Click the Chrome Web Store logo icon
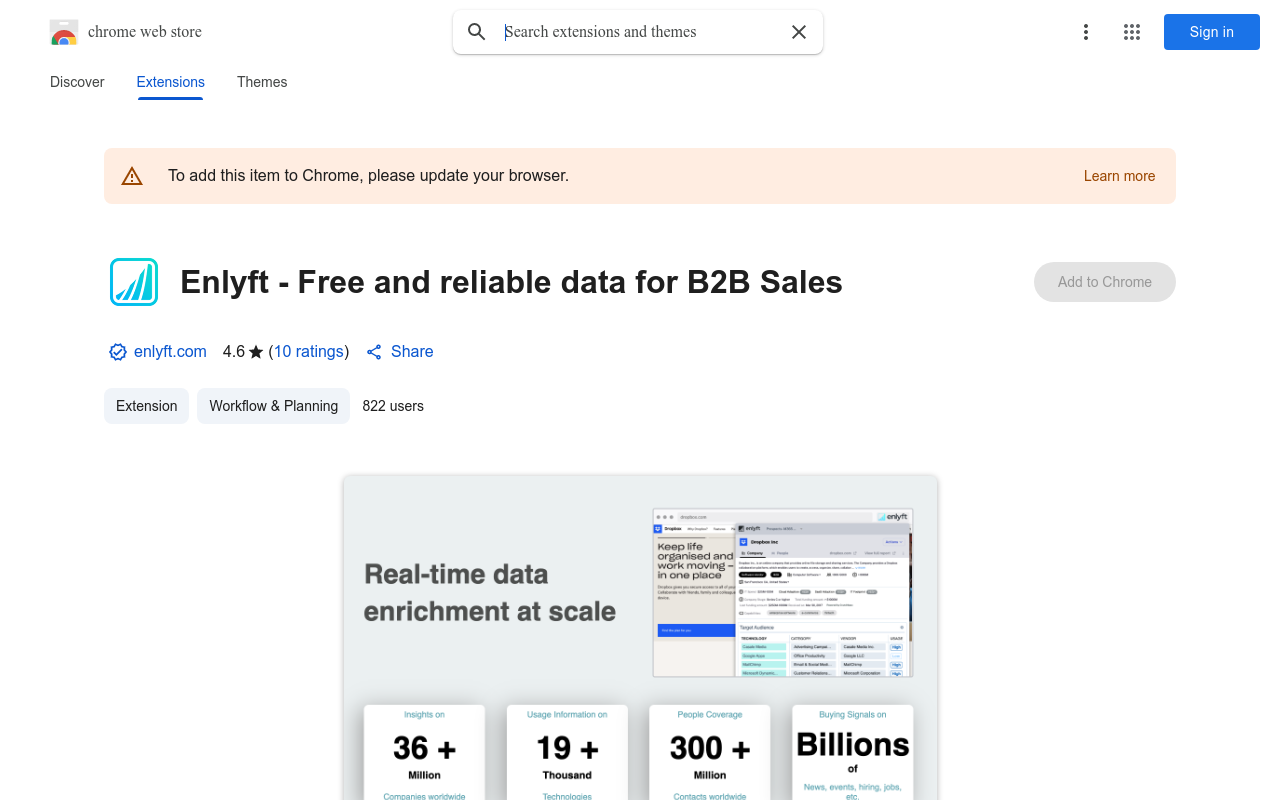1280x800 pixels. pos(64,32)
